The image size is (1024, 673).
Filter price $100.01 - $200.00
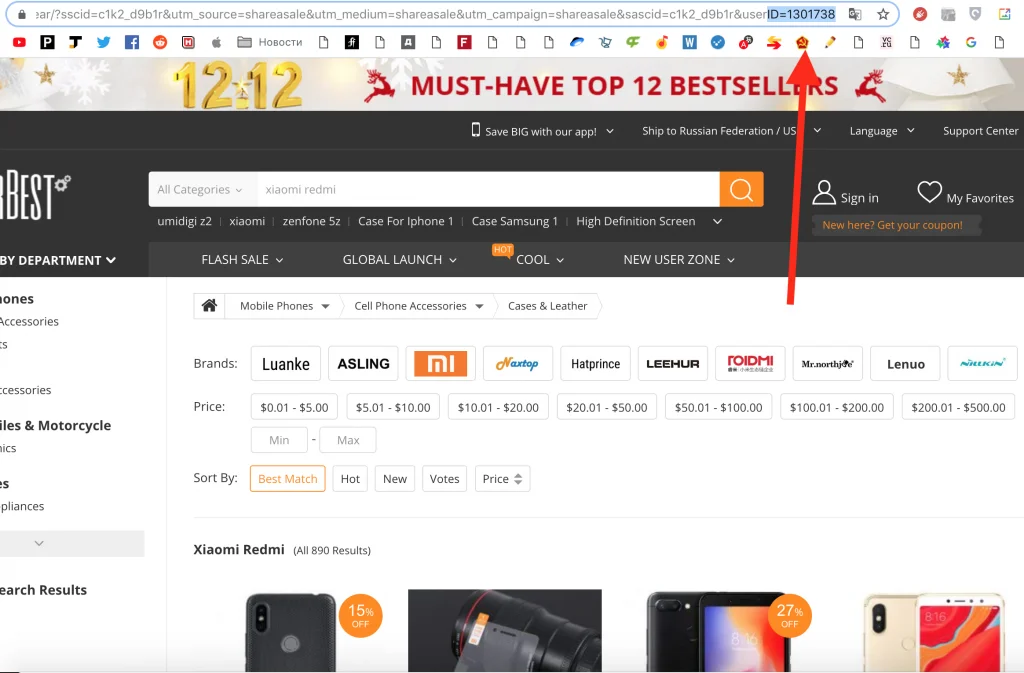[837, 407]
